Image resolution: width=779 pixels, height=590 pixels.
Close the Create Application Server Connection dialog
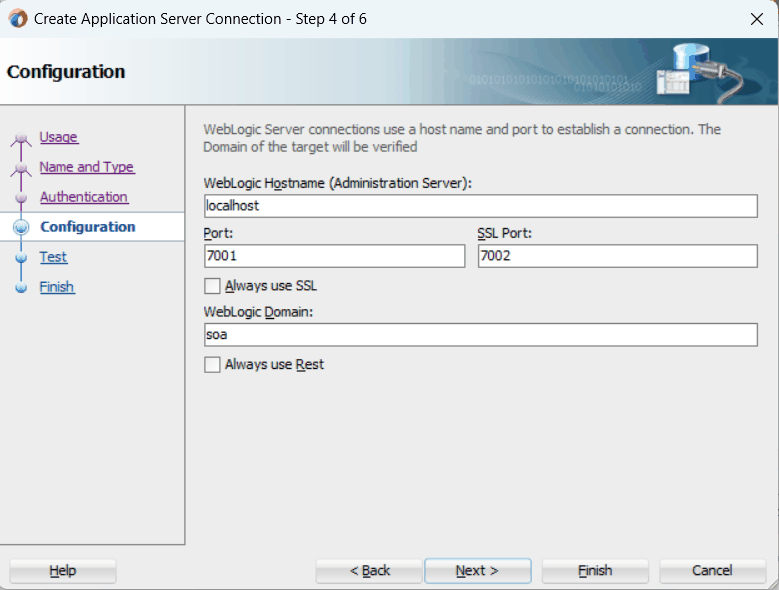click(x=757, y=19)
